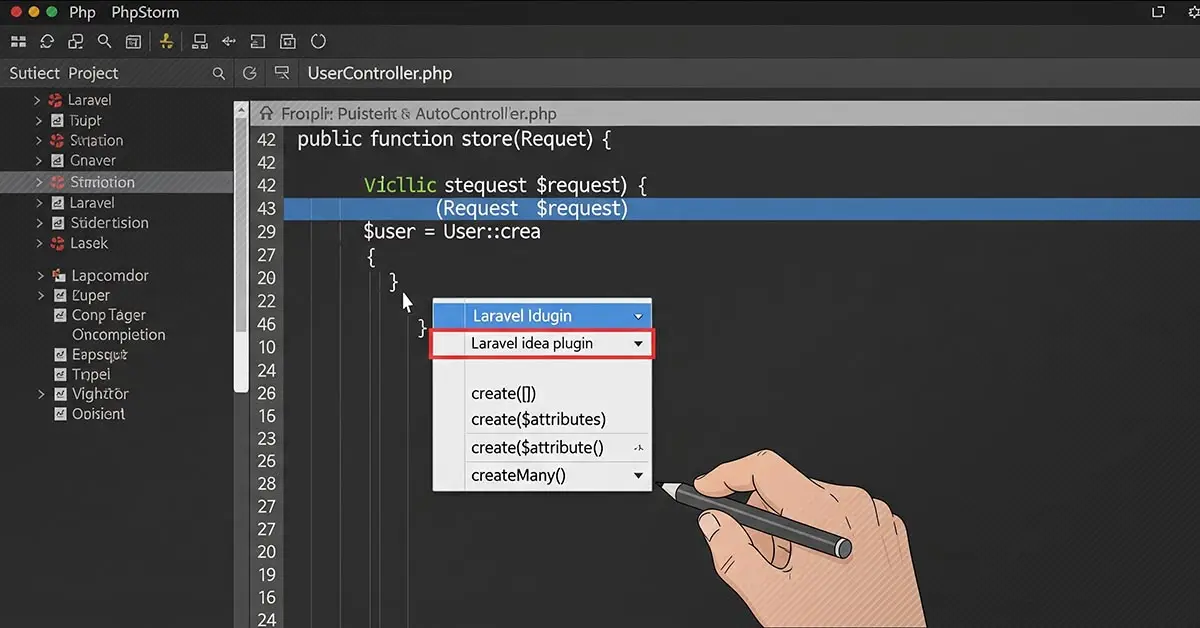Select the Strniotion row in the project tree
Screen dimensions: 1200x628
point(116,182)
